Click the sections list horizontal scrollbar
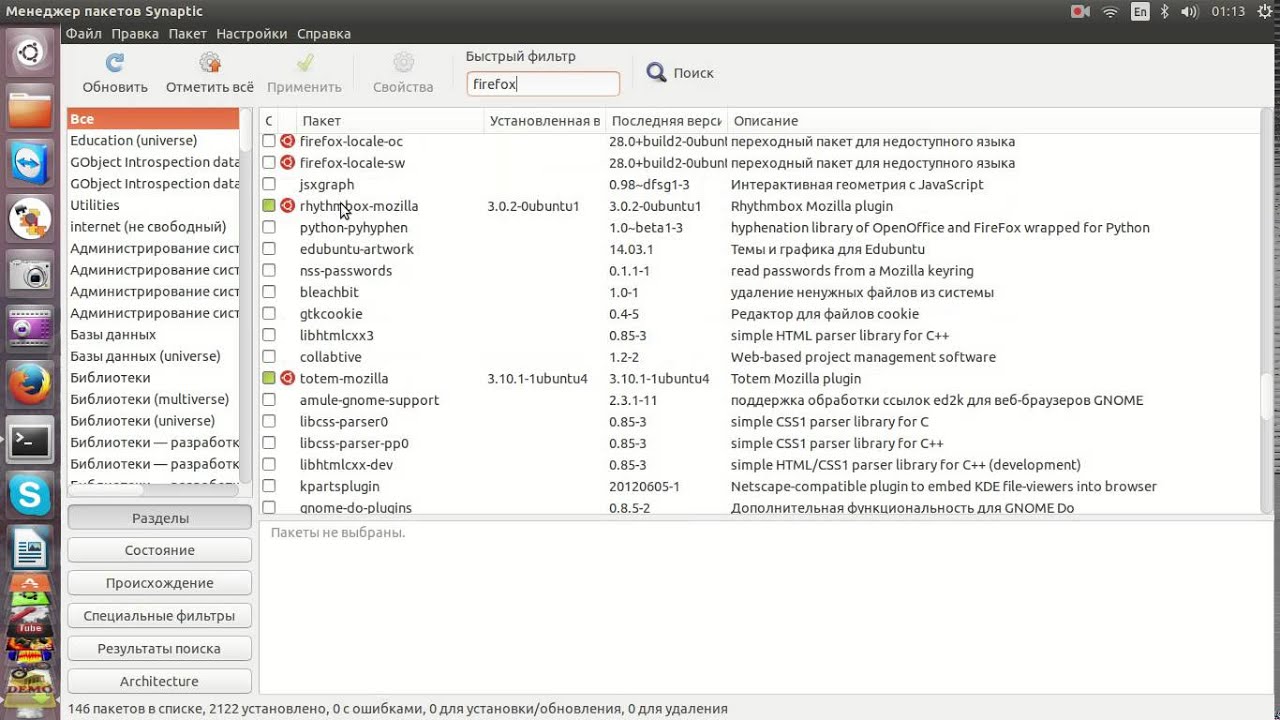 [106, 490]
